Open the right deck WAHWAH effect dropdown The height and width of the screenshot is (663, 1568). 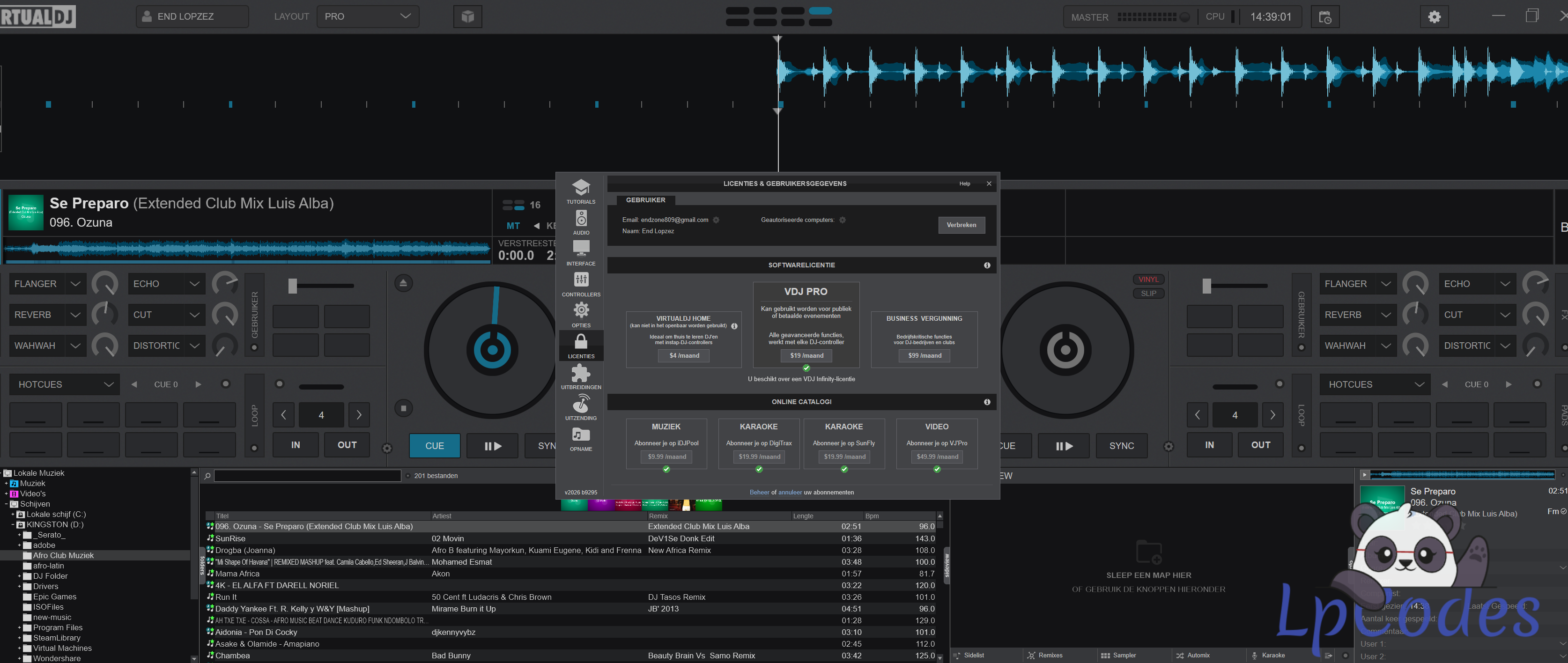tap(1357, 346)
